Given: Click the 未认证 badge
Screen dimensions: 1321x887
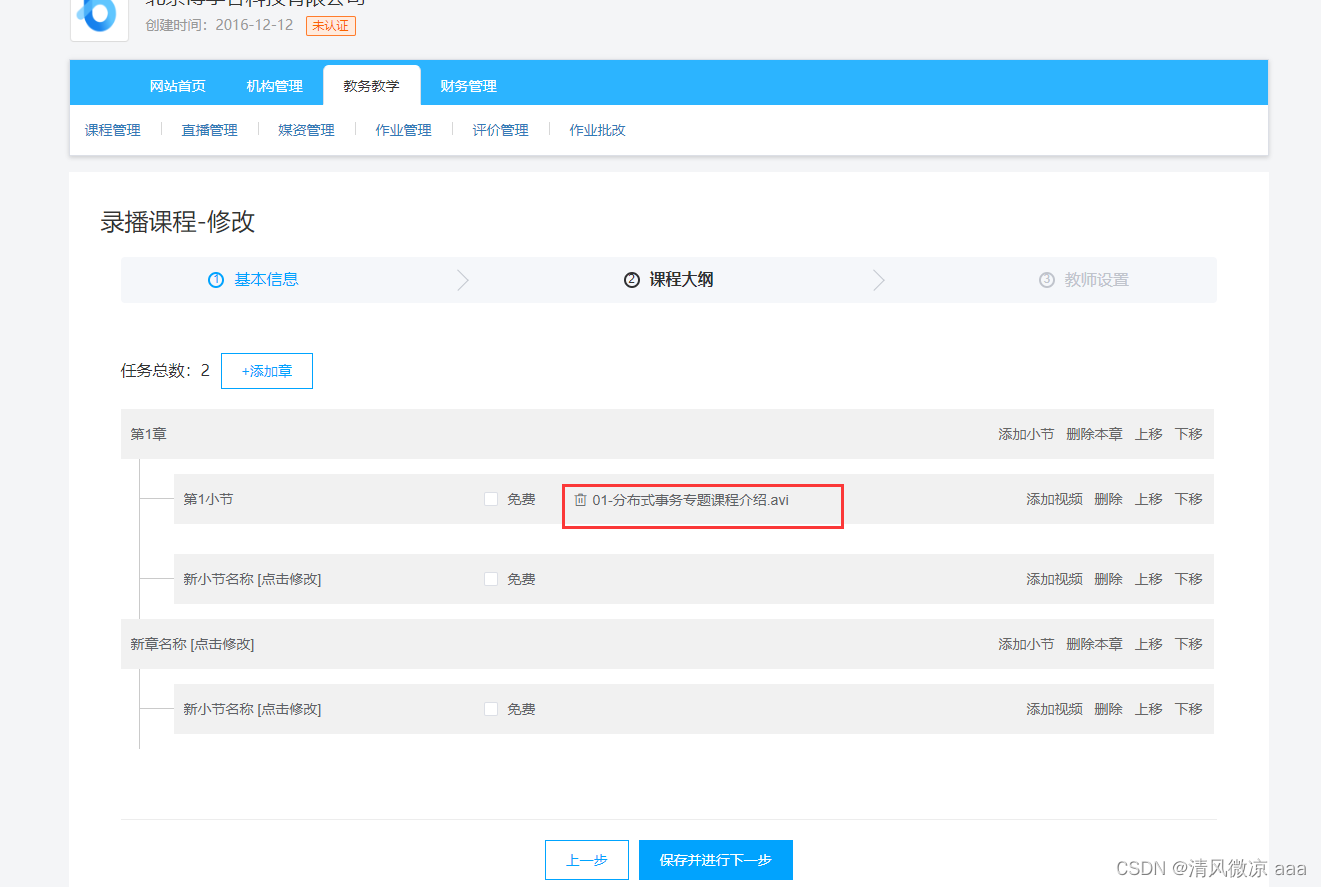Looking at the screenshot, I should click(x=331, y=26).
